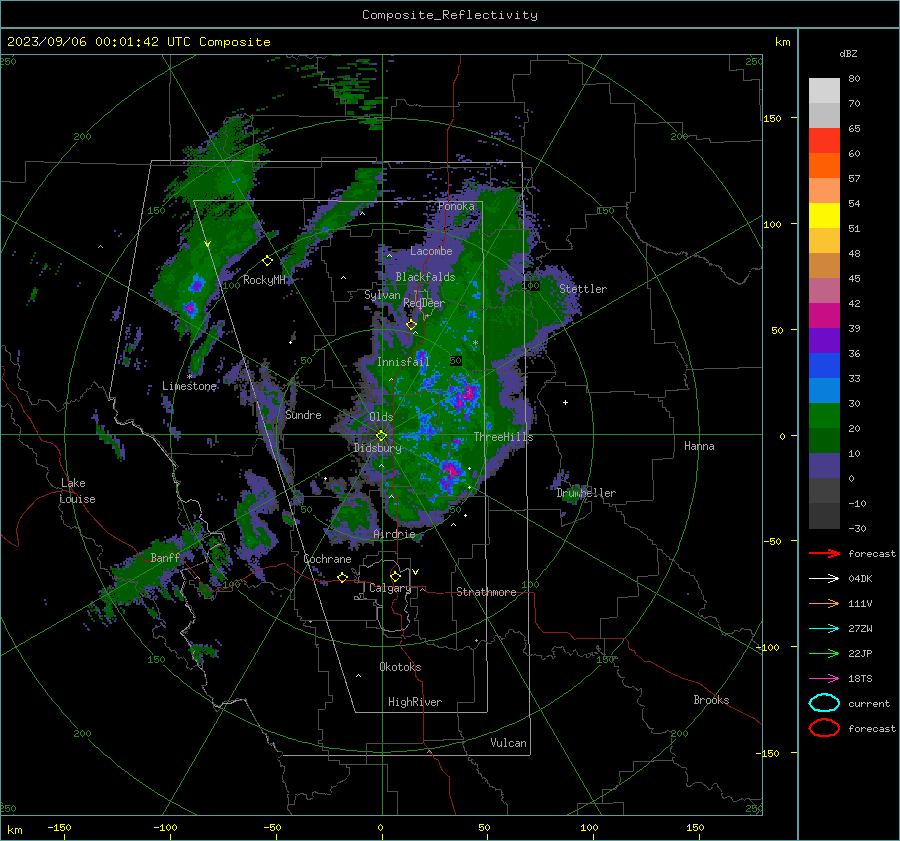Click the white 04DK arrow legend icon
The image size is (900, 841).
coord(824,579)
